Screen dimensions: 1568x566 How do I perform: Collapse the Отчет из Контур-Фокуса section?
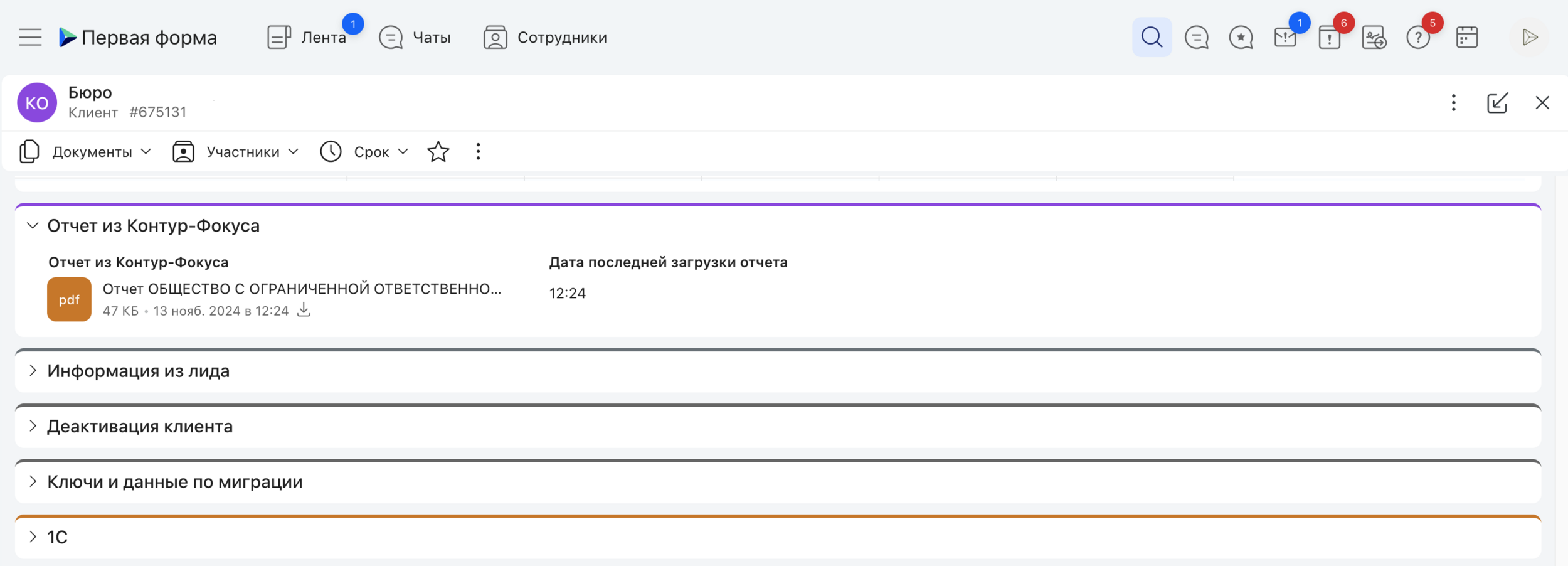(x=33, y=226)
